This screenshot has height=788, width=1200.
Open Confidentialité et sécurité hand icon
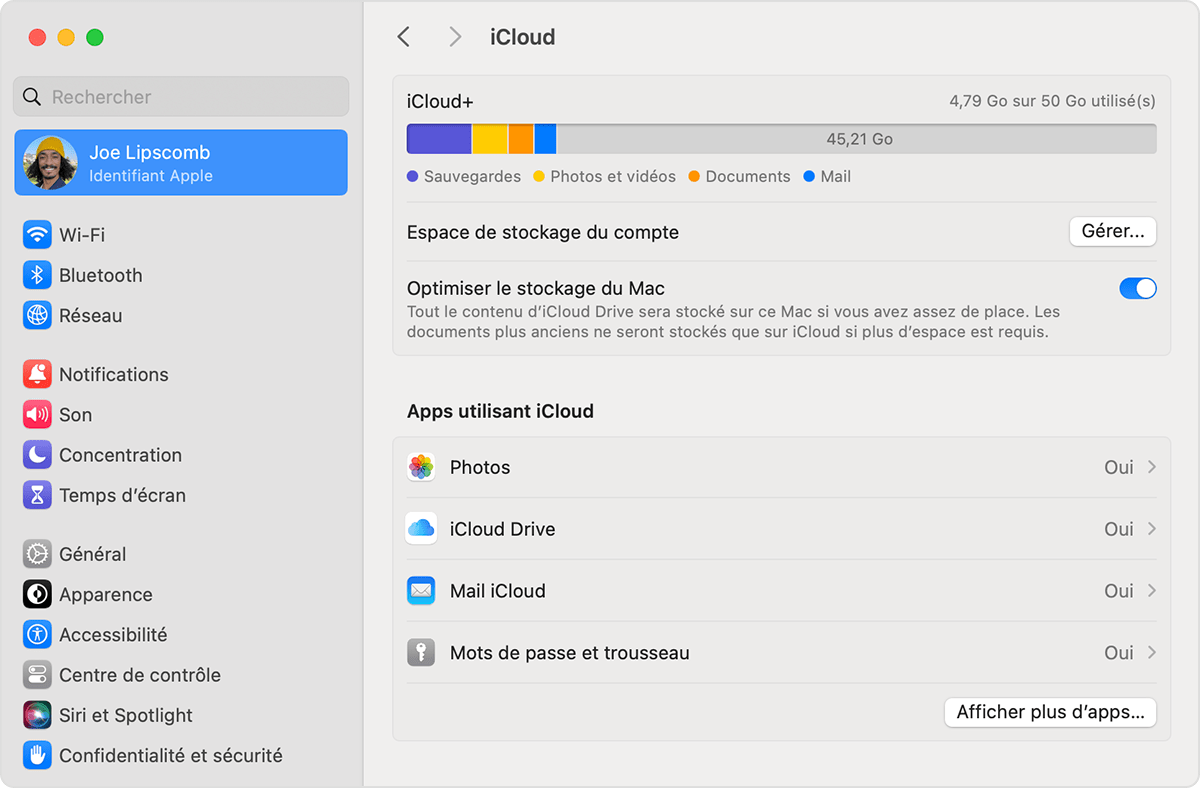point(37,755)
